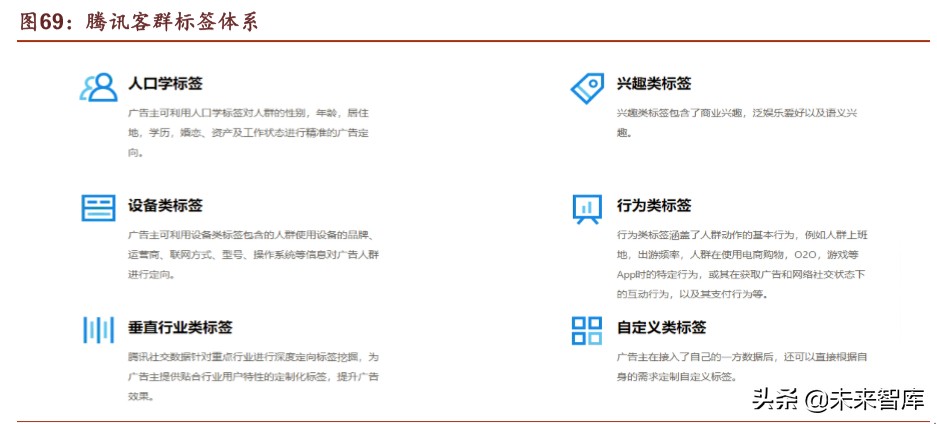The image size is (937, 424).
Task: Click the description starting 行为类标签涵盖了人群动作
Action: (742, 265)
